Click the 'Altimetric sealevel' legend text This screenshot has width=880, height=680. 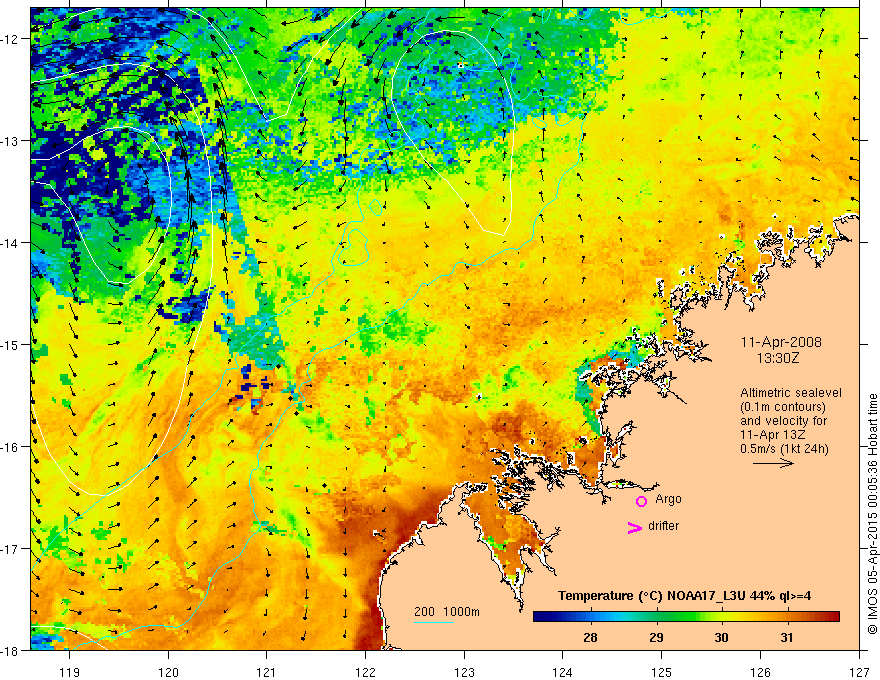coord(791,393)
